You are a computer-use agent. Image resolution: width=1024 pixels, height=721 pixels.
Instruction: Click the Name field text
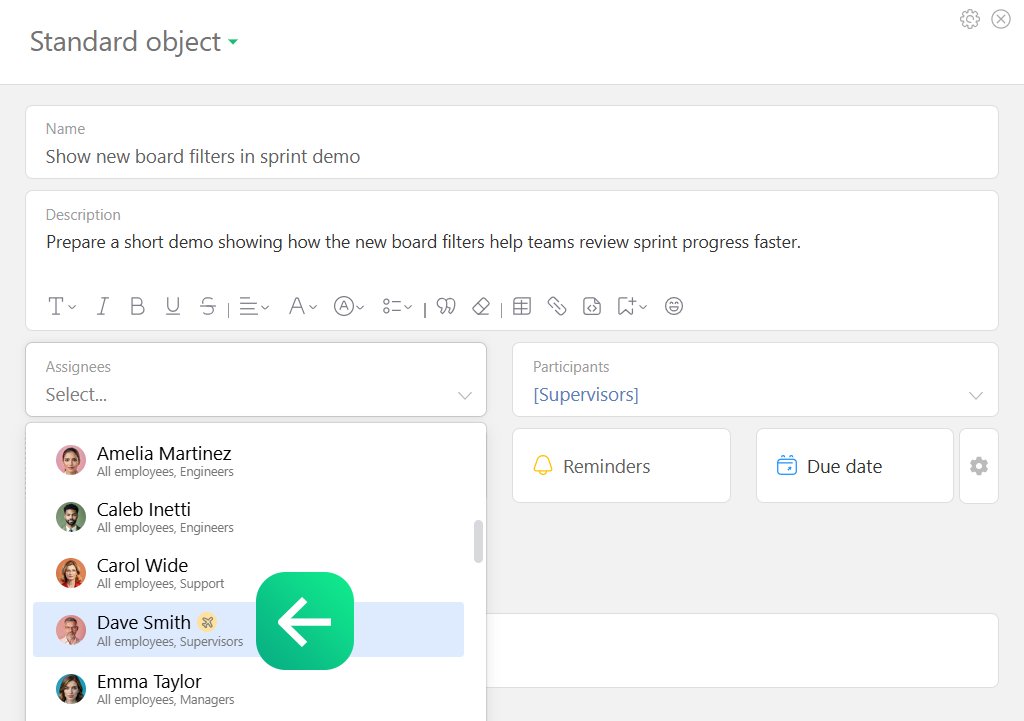[x=202, y=157]
